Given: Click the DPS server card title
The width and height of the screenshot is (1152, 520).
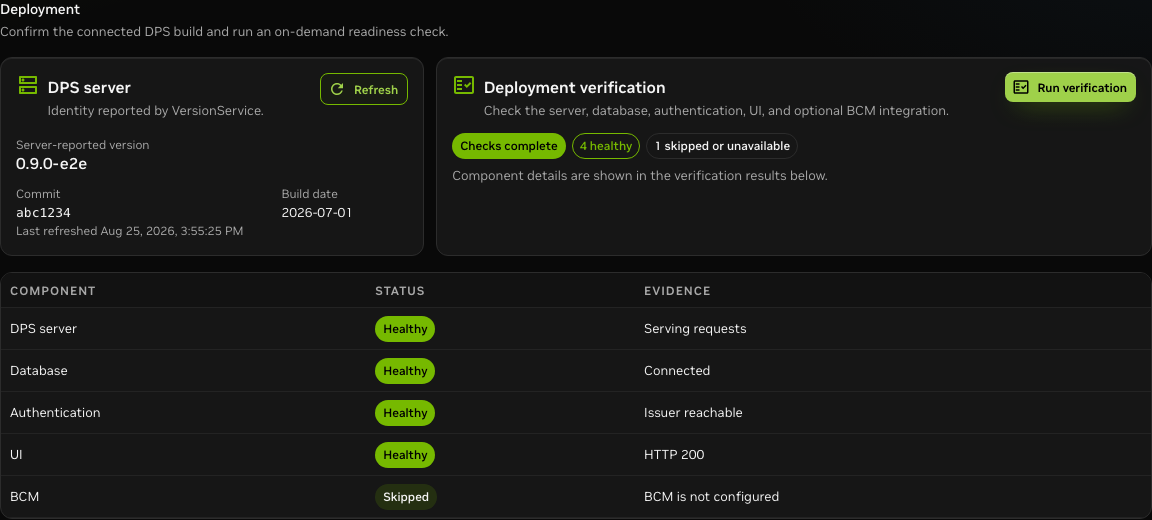Looking at the screenshot, I should (x=89, y=88).
